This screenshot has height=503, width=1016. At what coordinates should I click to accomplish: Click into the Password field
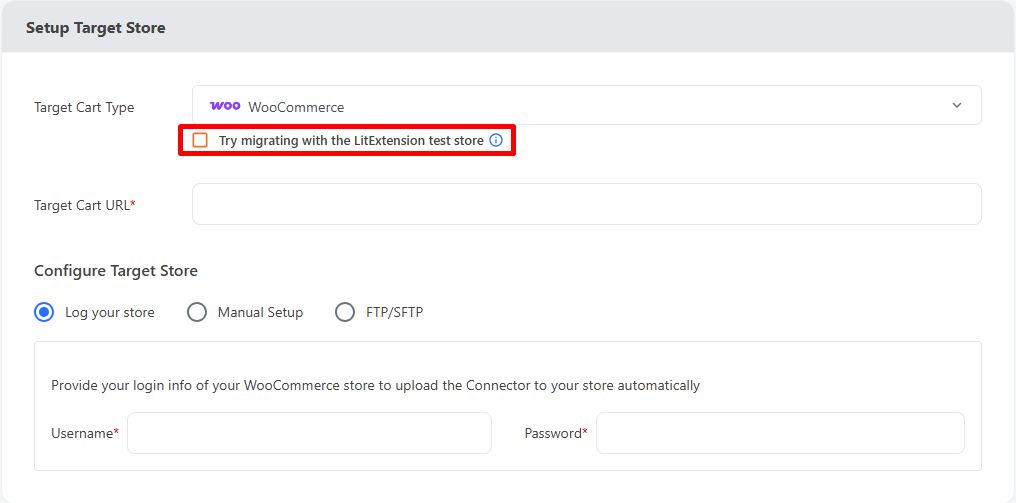780,433
